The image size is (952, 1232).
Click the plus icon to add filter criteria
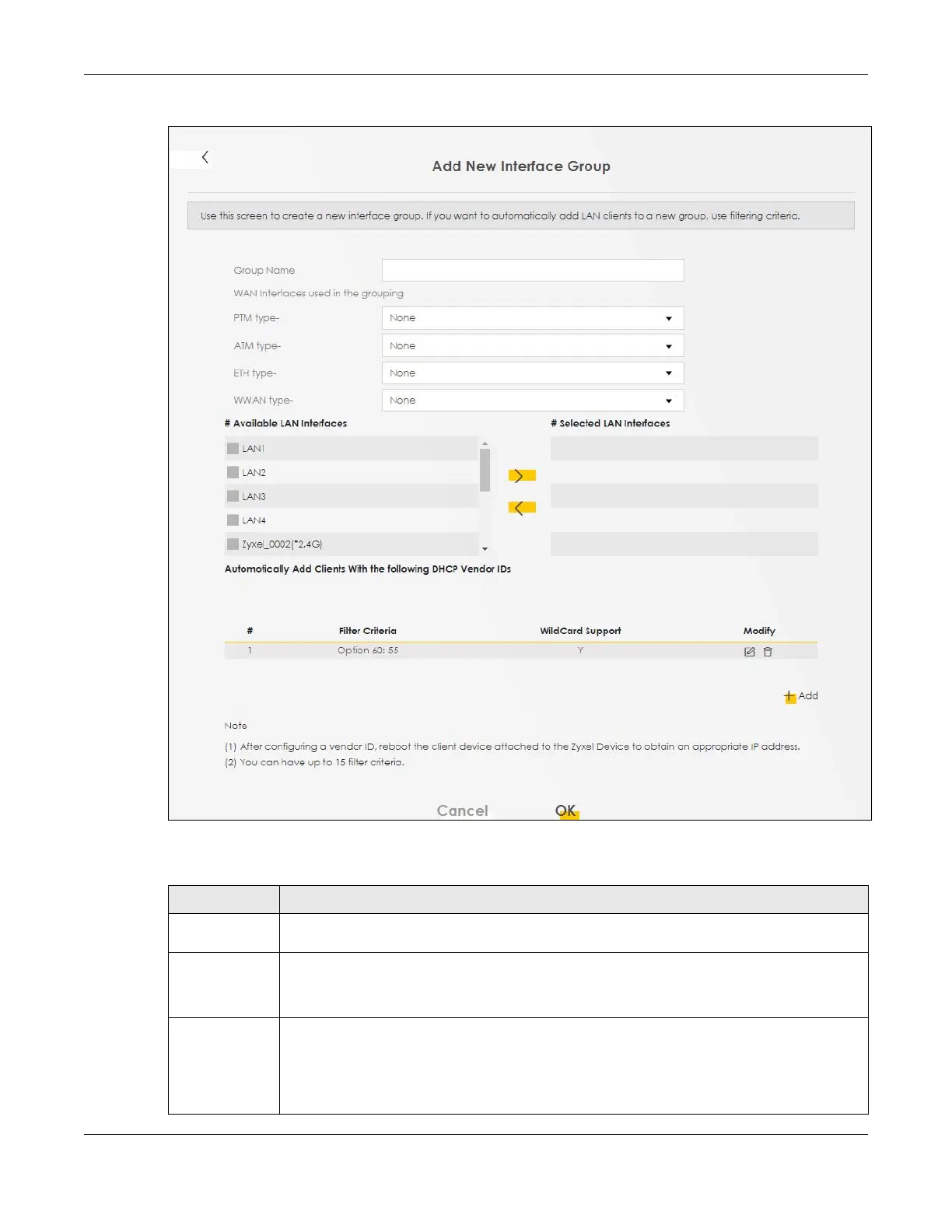coord(789,697)
